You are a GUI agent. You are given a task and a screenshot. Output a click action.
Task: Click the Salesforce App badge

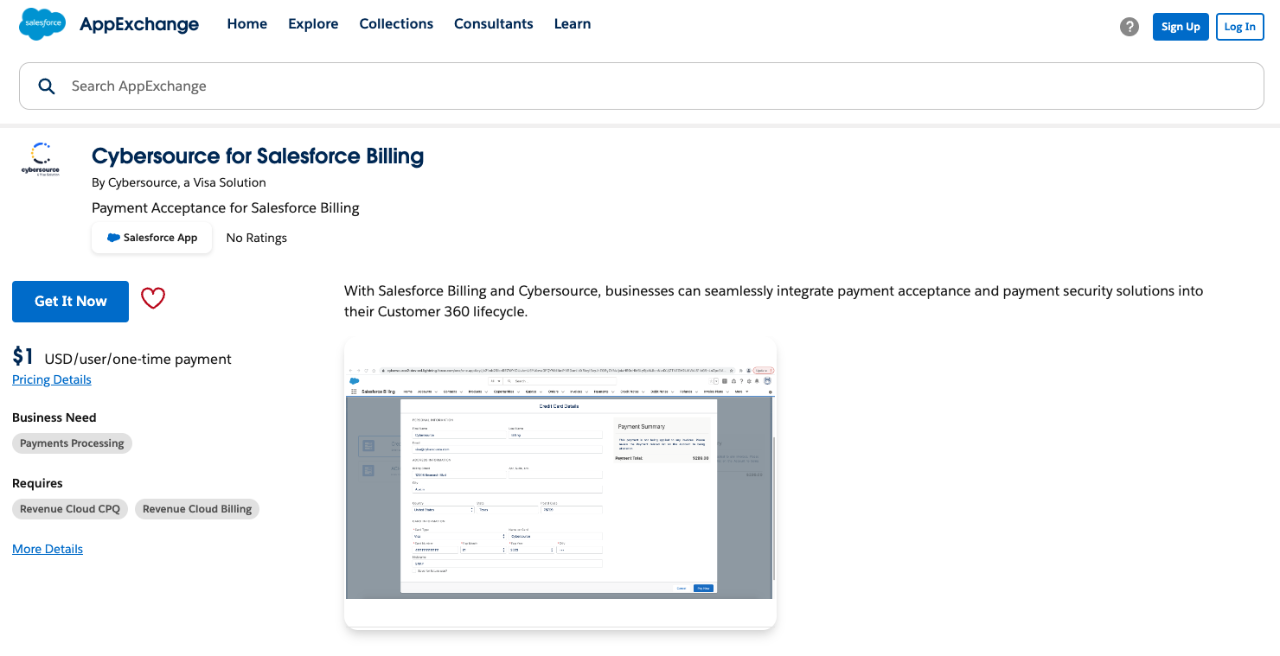(x=152, y=238)
